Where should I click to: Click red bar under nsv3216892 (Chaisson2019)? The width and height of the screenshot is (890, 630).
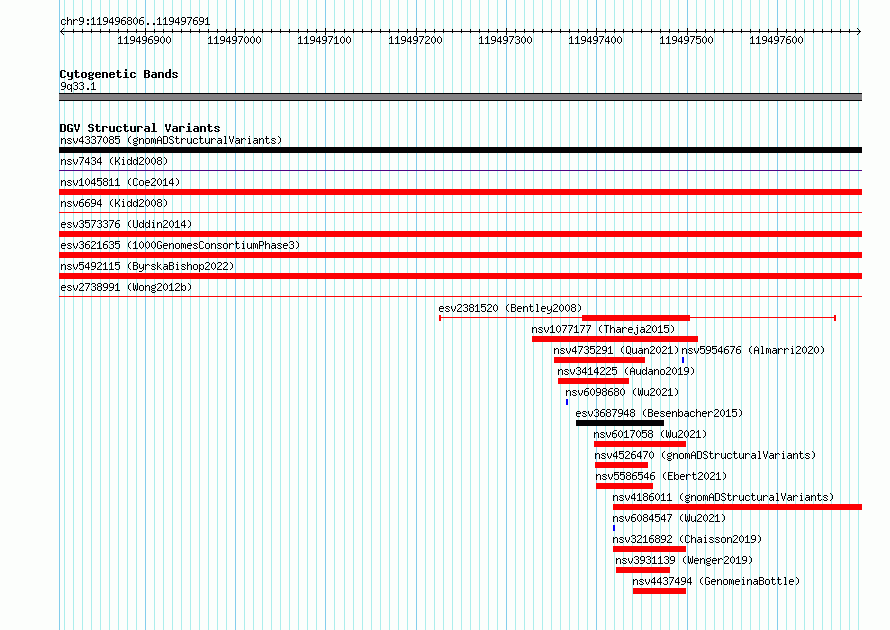649,549
